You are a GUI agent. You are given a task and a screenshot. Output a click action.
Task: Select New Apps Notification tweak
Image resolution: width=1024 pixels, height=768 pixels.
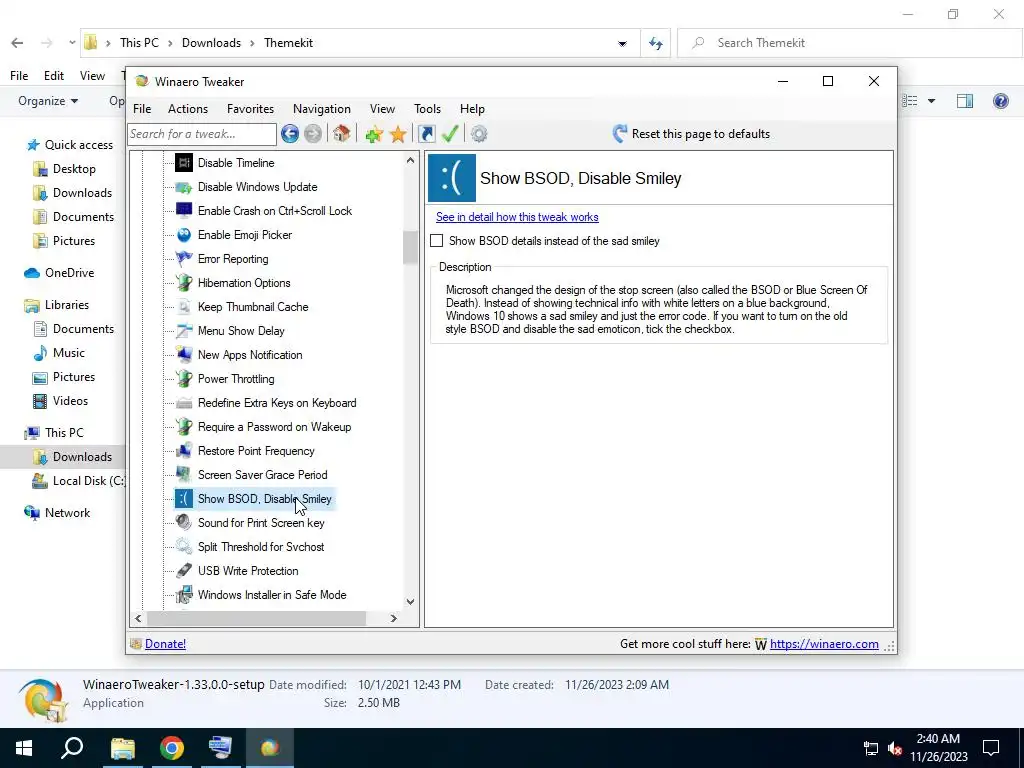point(250,355)
